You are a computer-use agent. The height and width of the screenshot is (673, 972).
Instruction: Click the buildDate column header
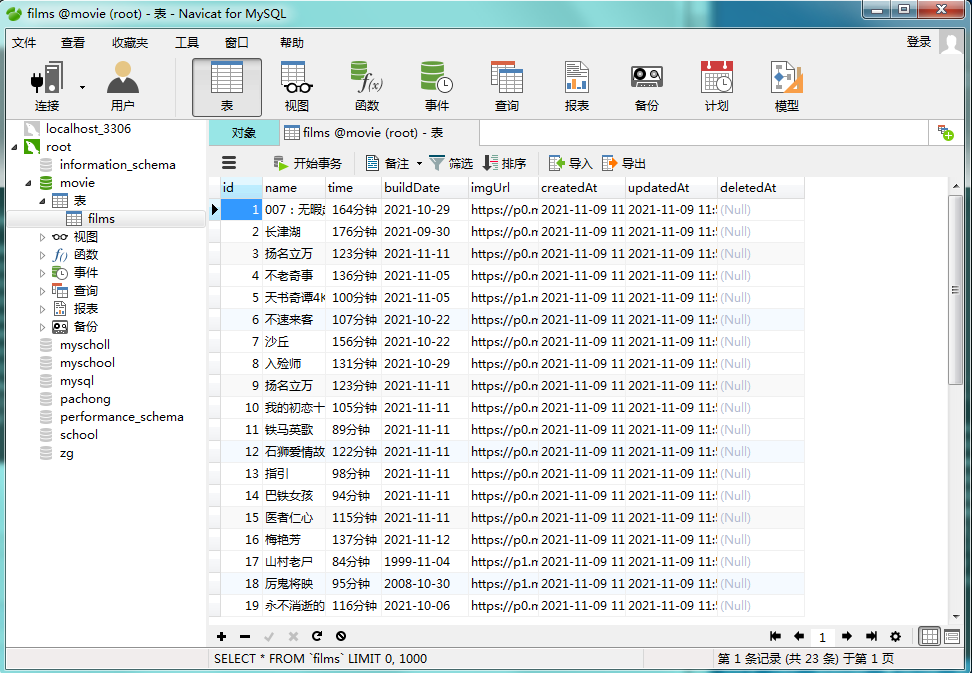pos(425,188)
